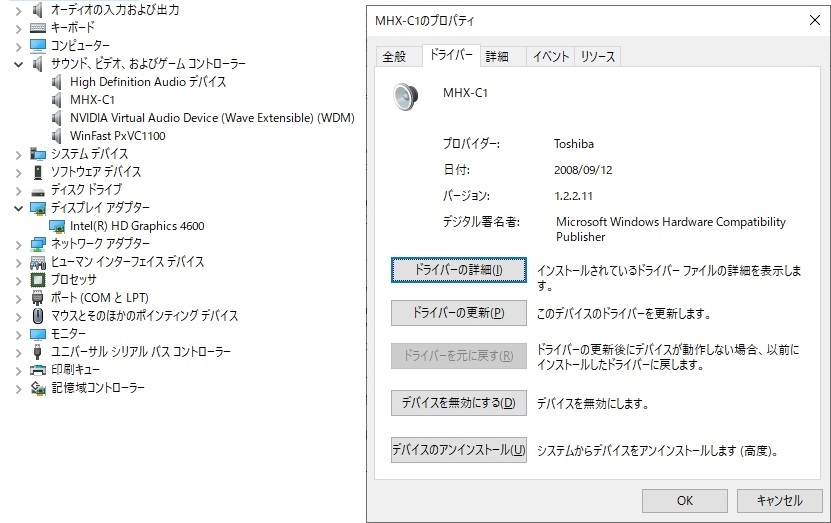Viewport: 831px width, 523px height.
Task: Open the 詳細 (Details) tab
Action: click(x=503, y=56)
